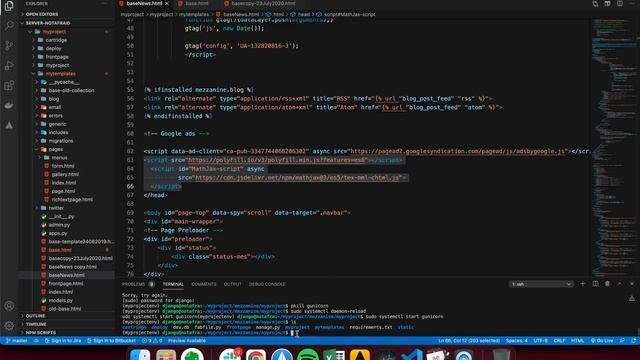Click the terminal command input line
The width and height of the screenshot is (640, 360).
click(294, 333)
